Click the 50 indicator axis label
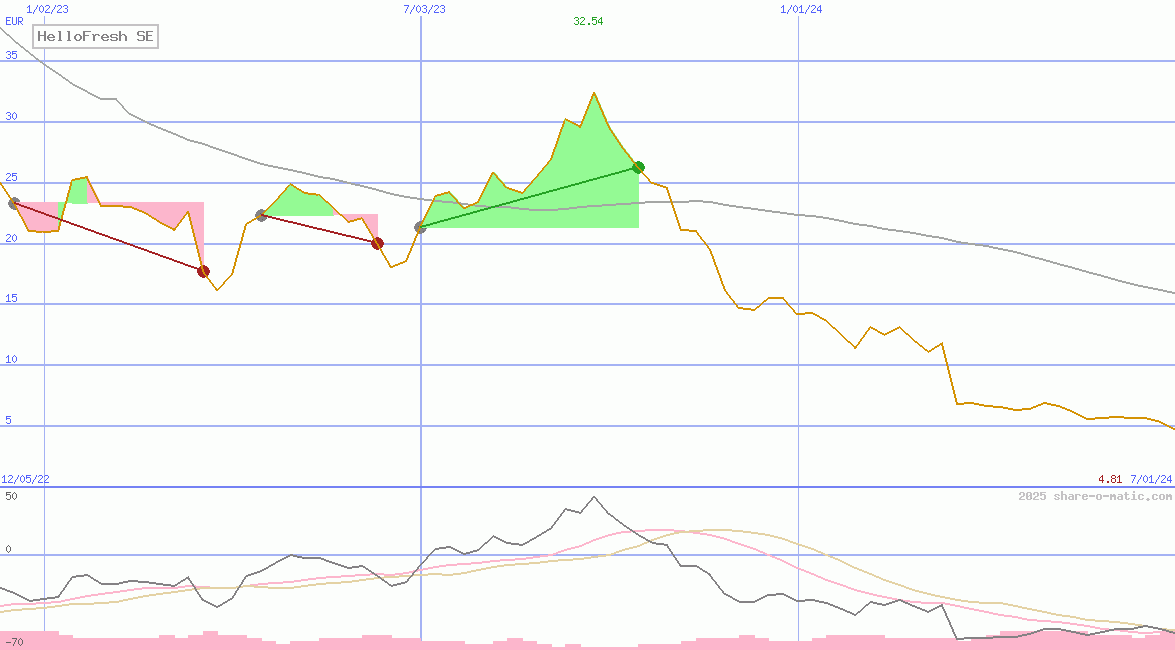This screenshot has height=650, width=1175. tap(11, 495)
